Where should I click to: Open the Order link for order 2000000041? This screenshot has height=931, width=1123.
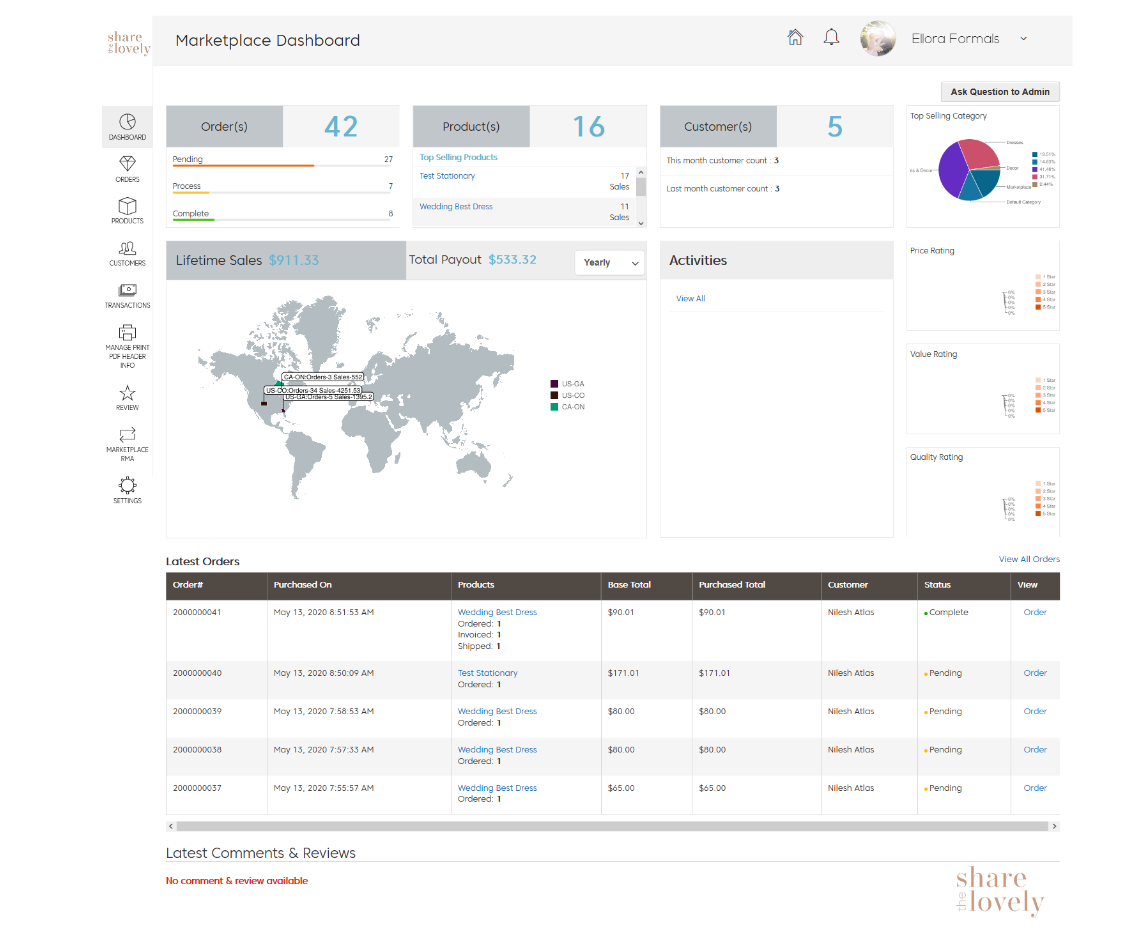pyautogui.click(x=1034, y=612)
